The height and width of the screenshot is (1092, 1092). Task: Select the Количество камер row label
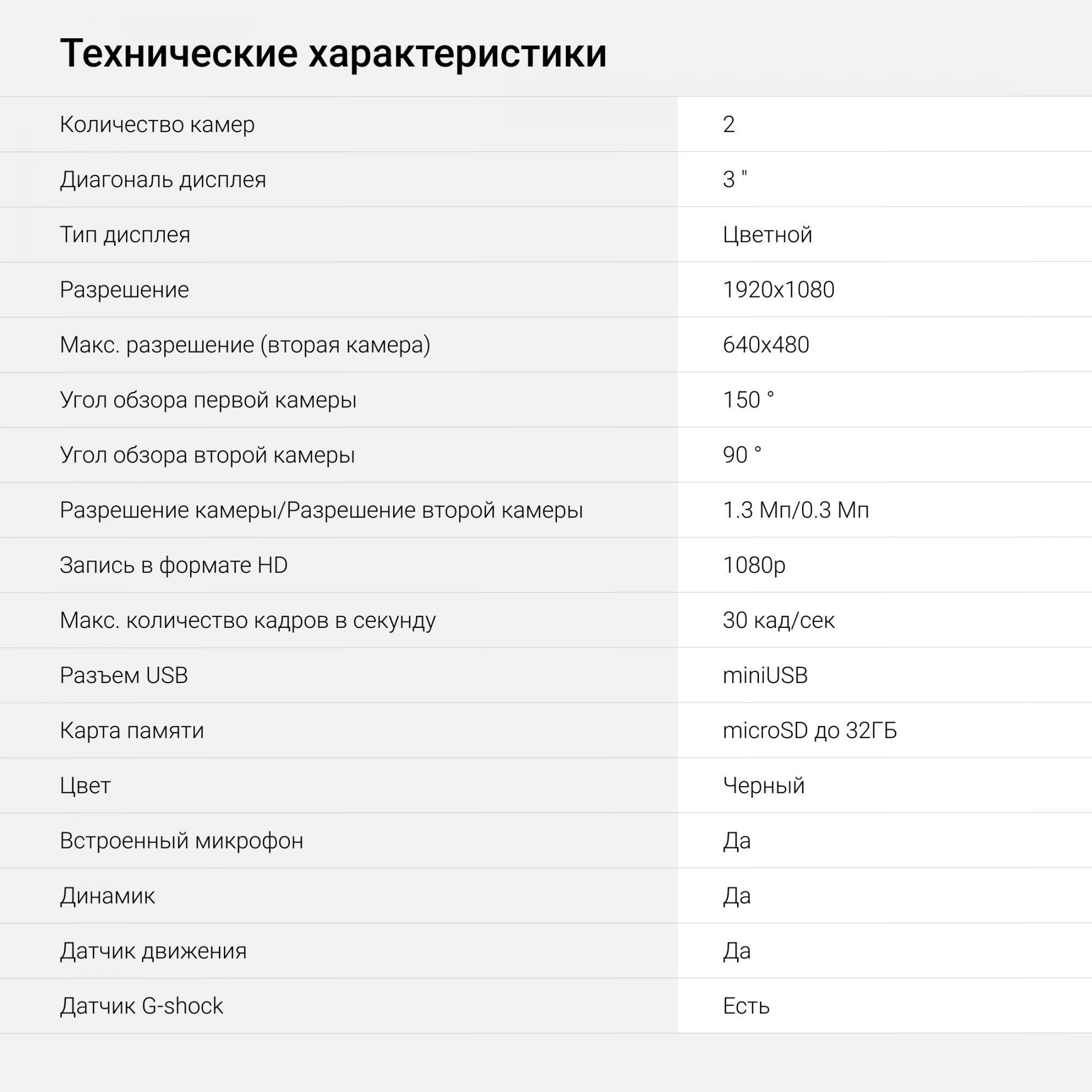(157, 124)
